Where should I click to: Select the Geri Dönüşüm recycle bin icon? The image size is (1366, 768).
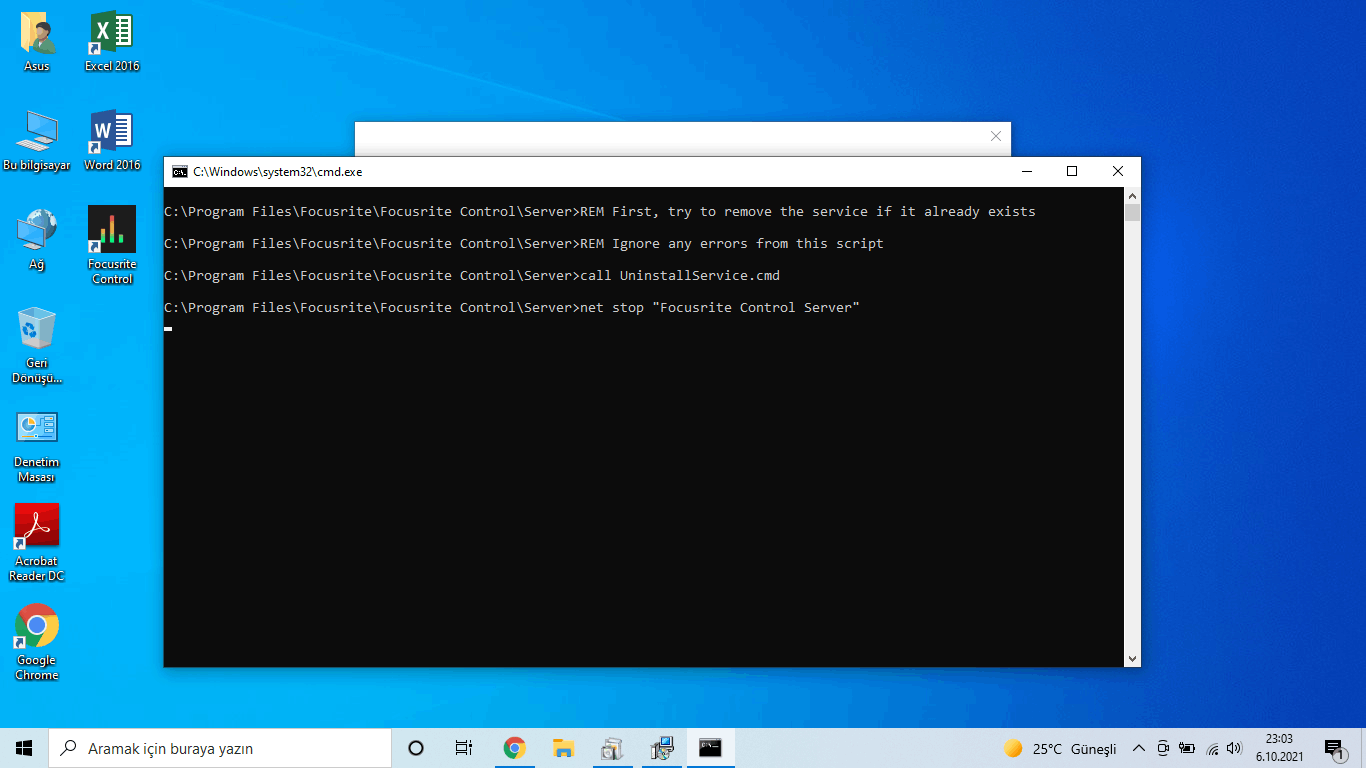37,345
